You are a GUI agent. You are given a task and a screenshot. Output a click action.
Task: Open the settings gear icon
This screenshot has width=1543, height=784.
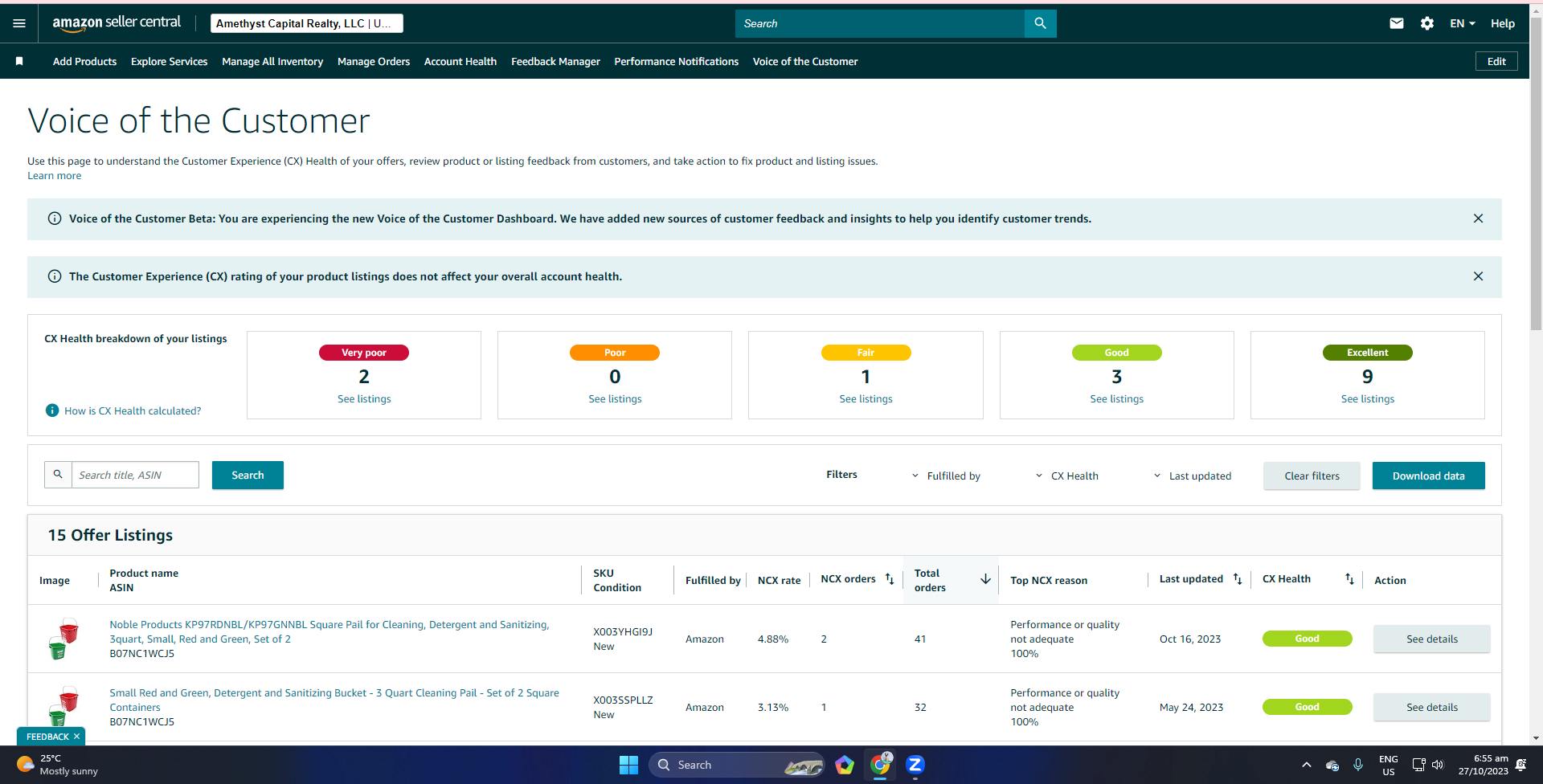click(1427, 23)
